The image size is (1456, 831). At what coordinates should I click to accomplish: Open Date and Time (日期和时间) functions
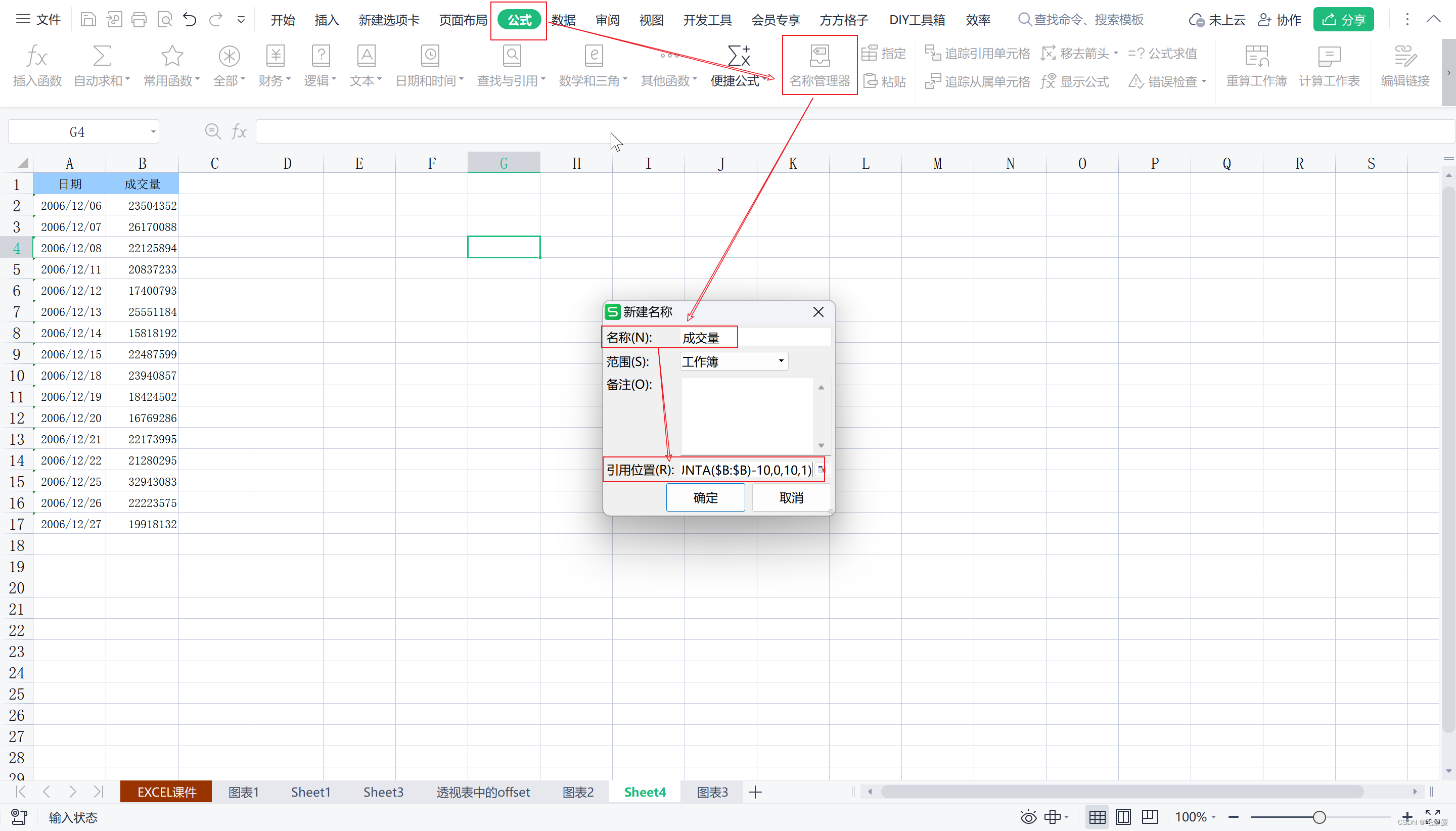tap(429, 66)
